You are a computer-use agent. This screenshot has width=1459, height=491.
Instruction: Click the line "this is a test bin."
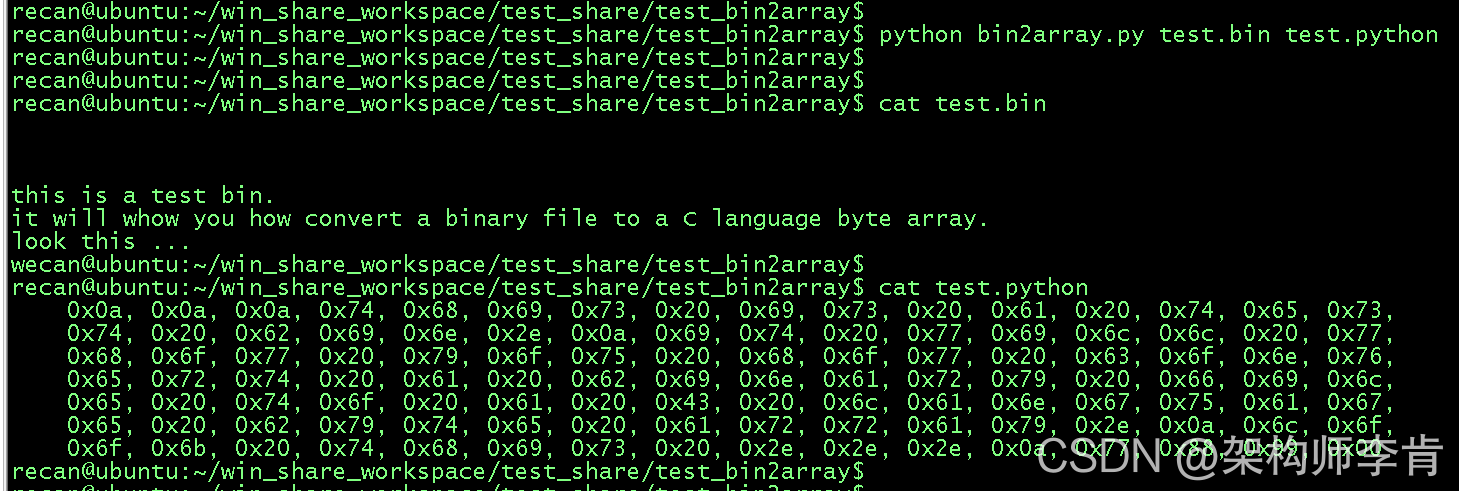click(x=142, y=195)
